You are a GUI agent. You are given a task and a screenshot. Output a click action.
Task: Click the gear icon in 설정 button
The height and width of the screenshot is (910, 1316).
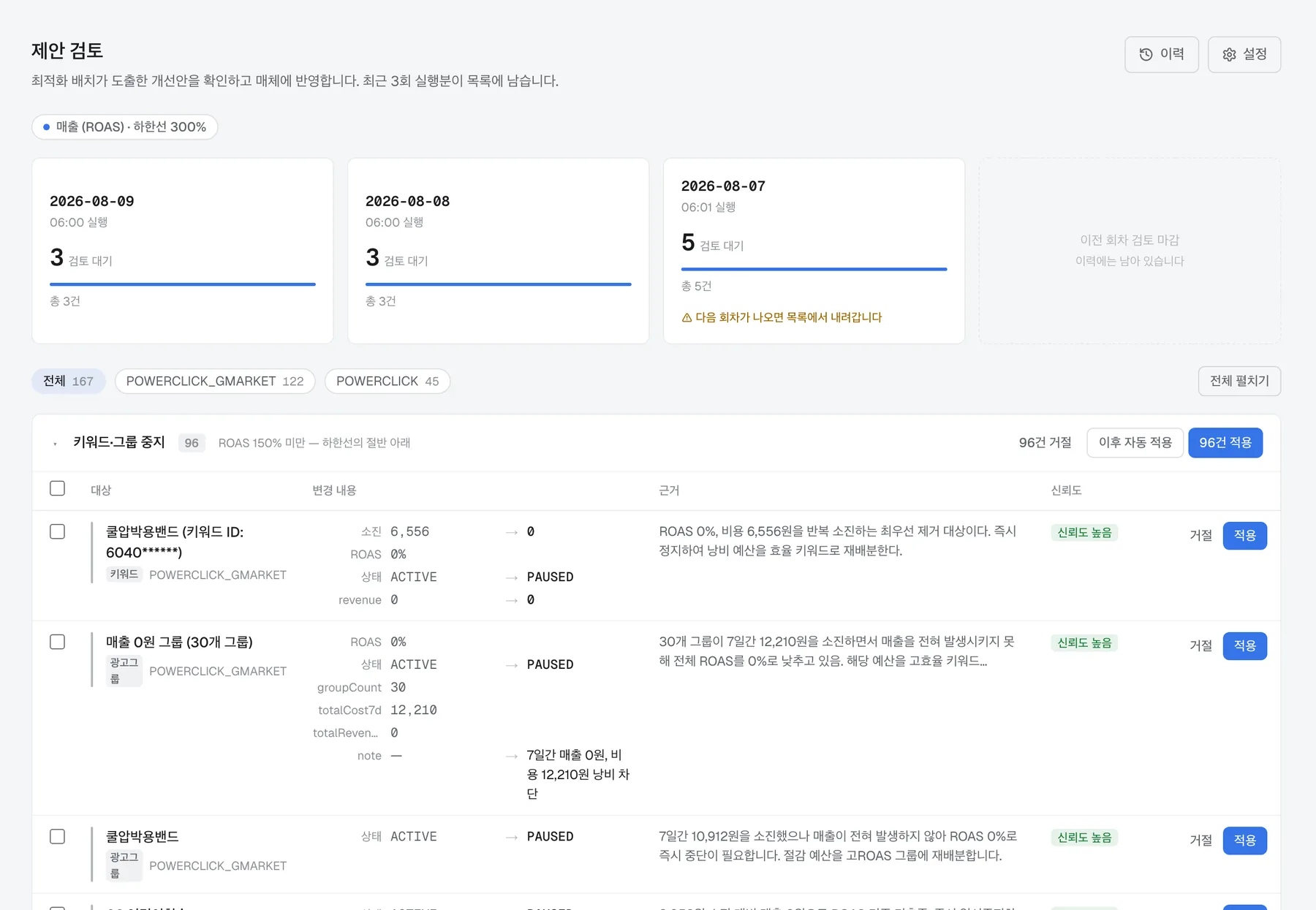pyautogui.click(x=1229, y=54)
